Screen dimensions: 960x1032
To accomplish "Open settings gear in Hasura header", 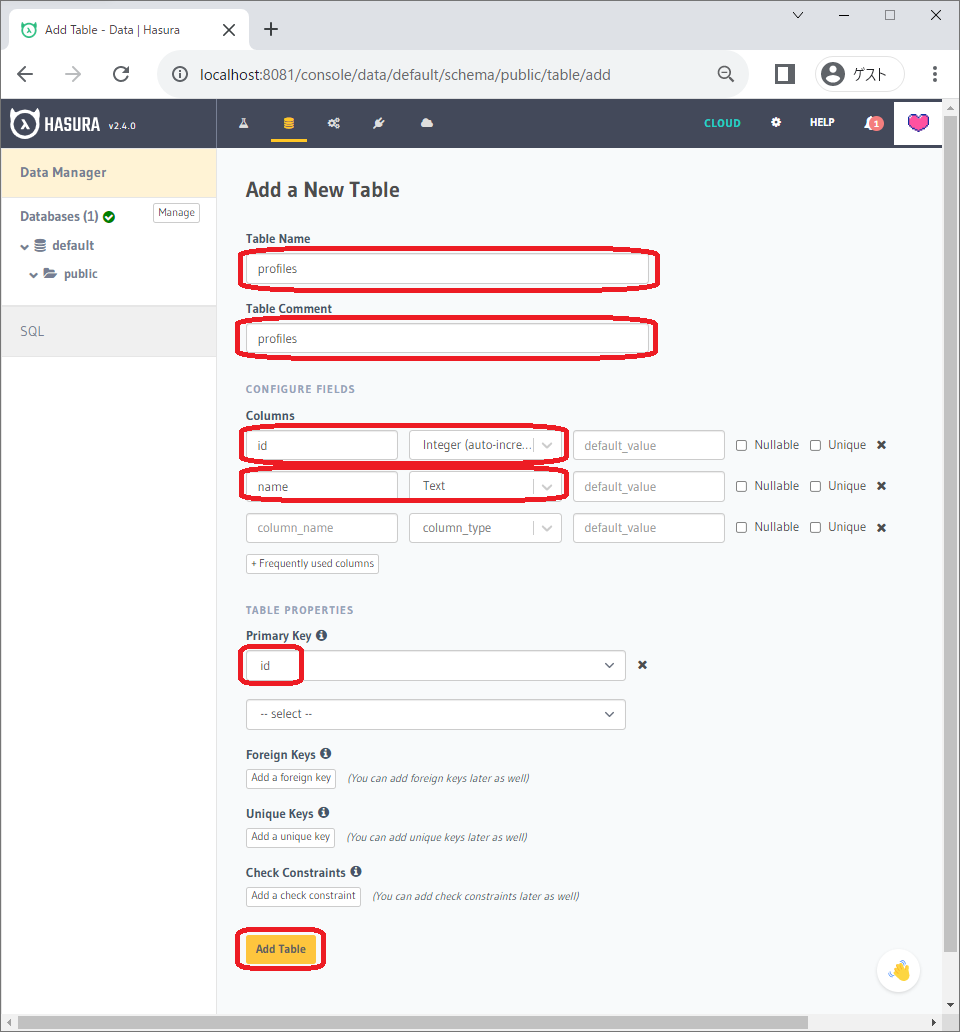I will click(776, 122).
